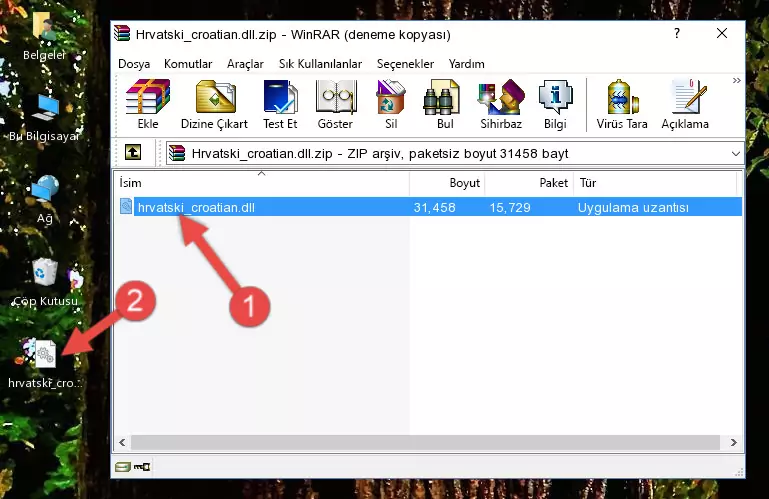Screen dimensions: 769x499
Task: Click the 15,729 packed size value
Action: [510, 208]
